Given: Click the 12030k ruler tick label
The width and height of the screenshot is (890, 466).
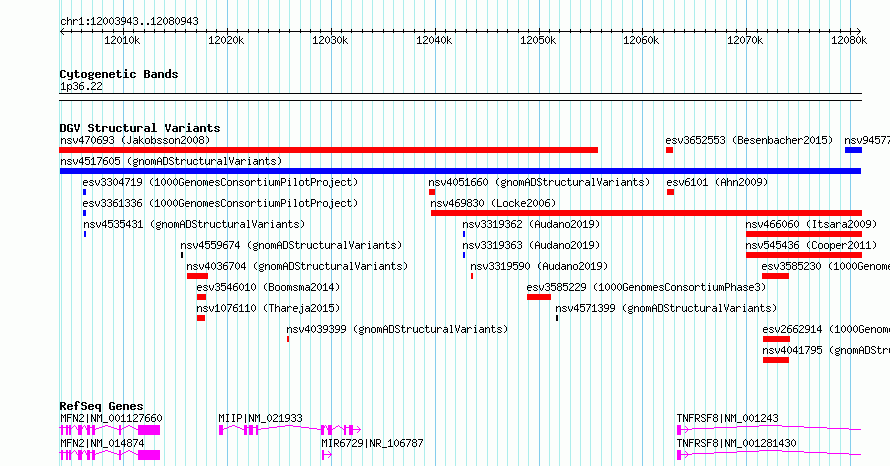Looking at the screenshot, I should (x=330, y=40).
